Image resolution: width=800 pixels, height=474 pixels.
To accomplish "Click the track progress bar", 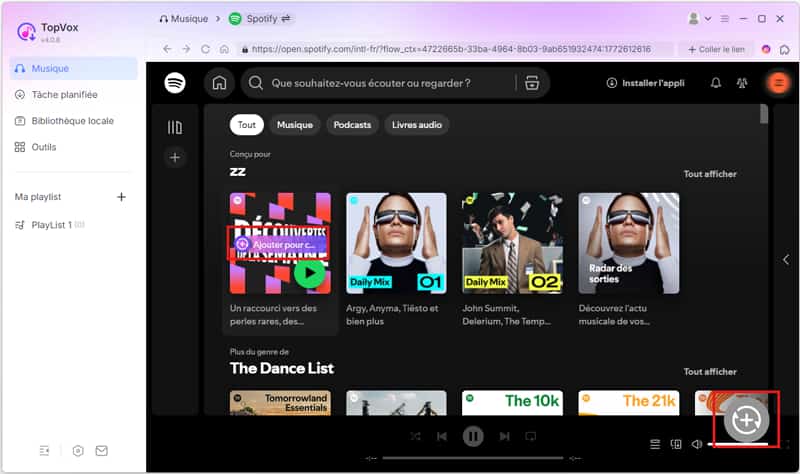I will click(473, 458).
